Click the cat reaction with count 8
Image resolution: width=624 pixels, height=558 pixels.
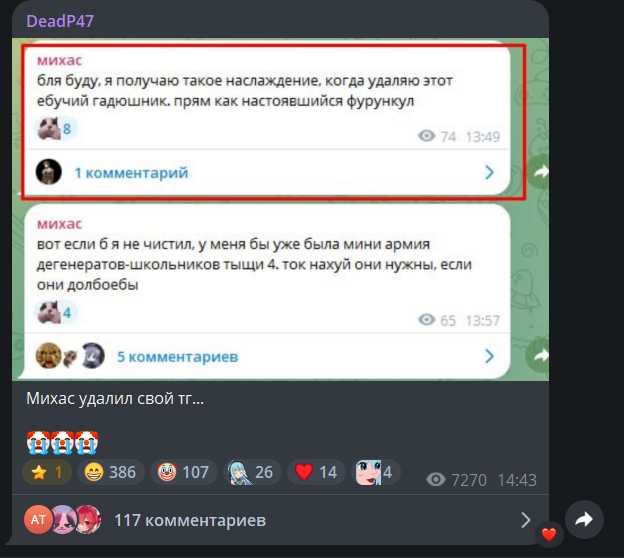pos(56,129)
